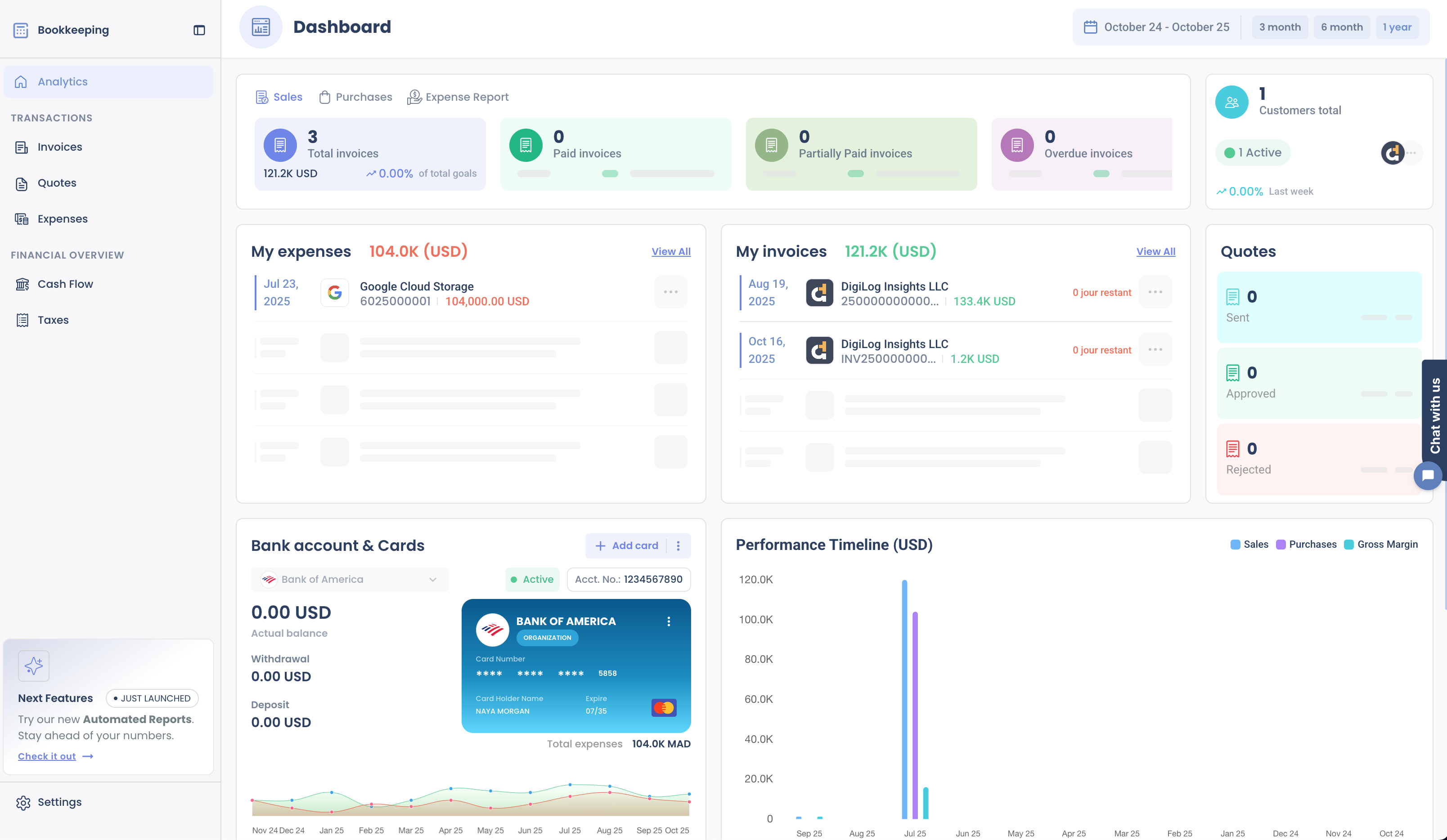The width and height of the screenshot is (1447, 840).
Task: Open the chat widget at bottom right
Action: coord(1428,475)
